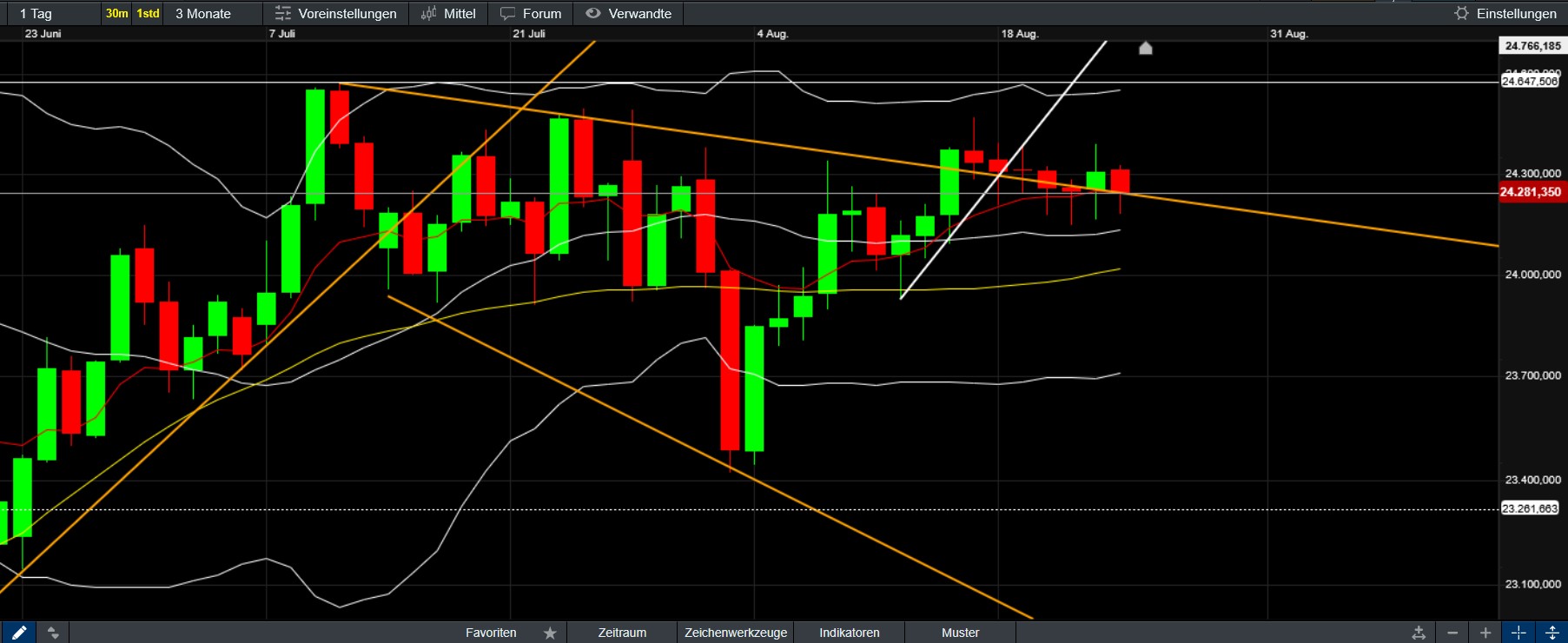Click the 23 Juni date label

[43, 34]
